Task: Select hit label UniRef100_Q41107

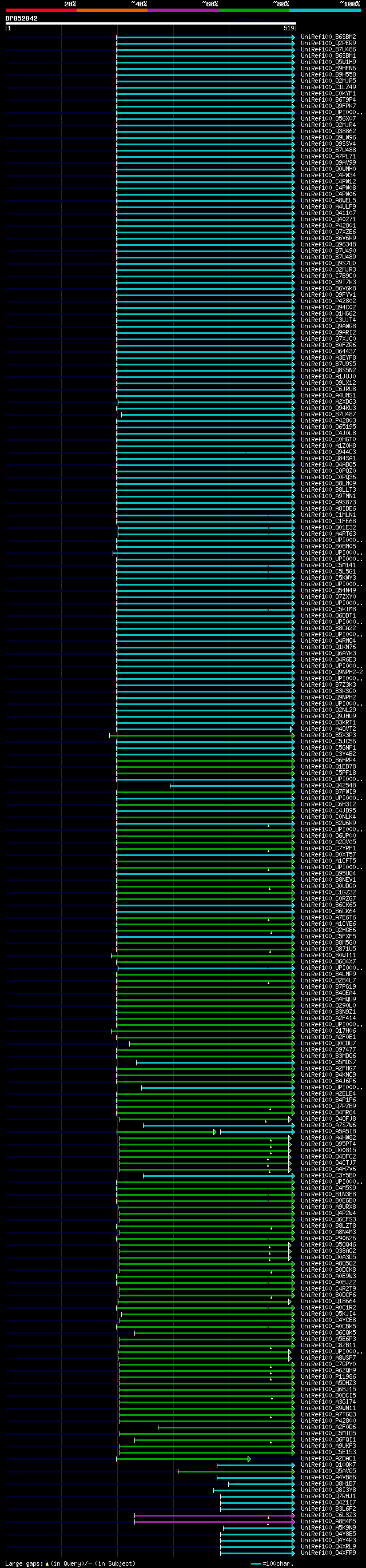Action: coord(328,213)
